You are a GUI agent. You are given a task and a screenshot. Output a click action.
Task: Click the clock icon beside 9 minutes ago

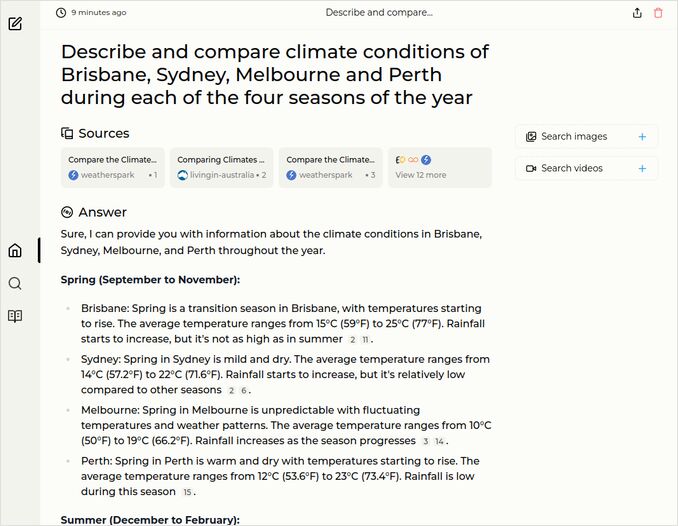[x=61, y=13]
